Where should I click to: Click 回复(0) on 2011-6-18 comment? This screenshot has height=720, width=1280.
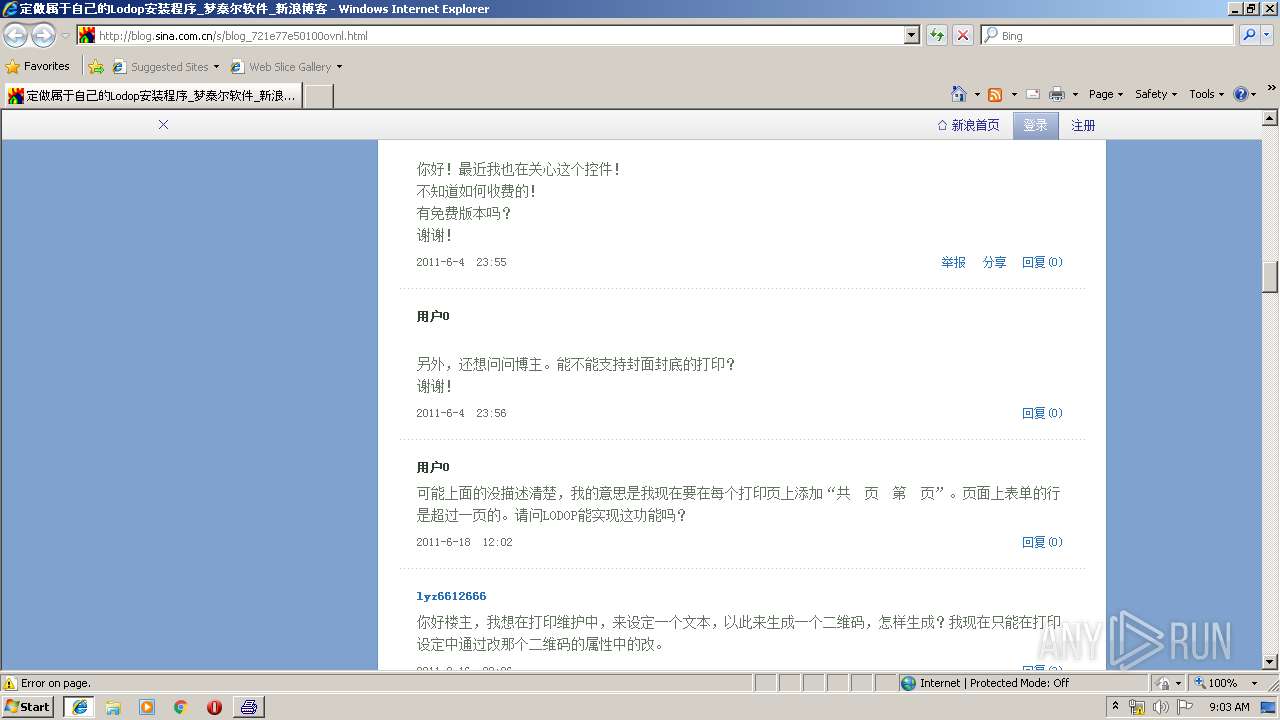point(1042,542)
